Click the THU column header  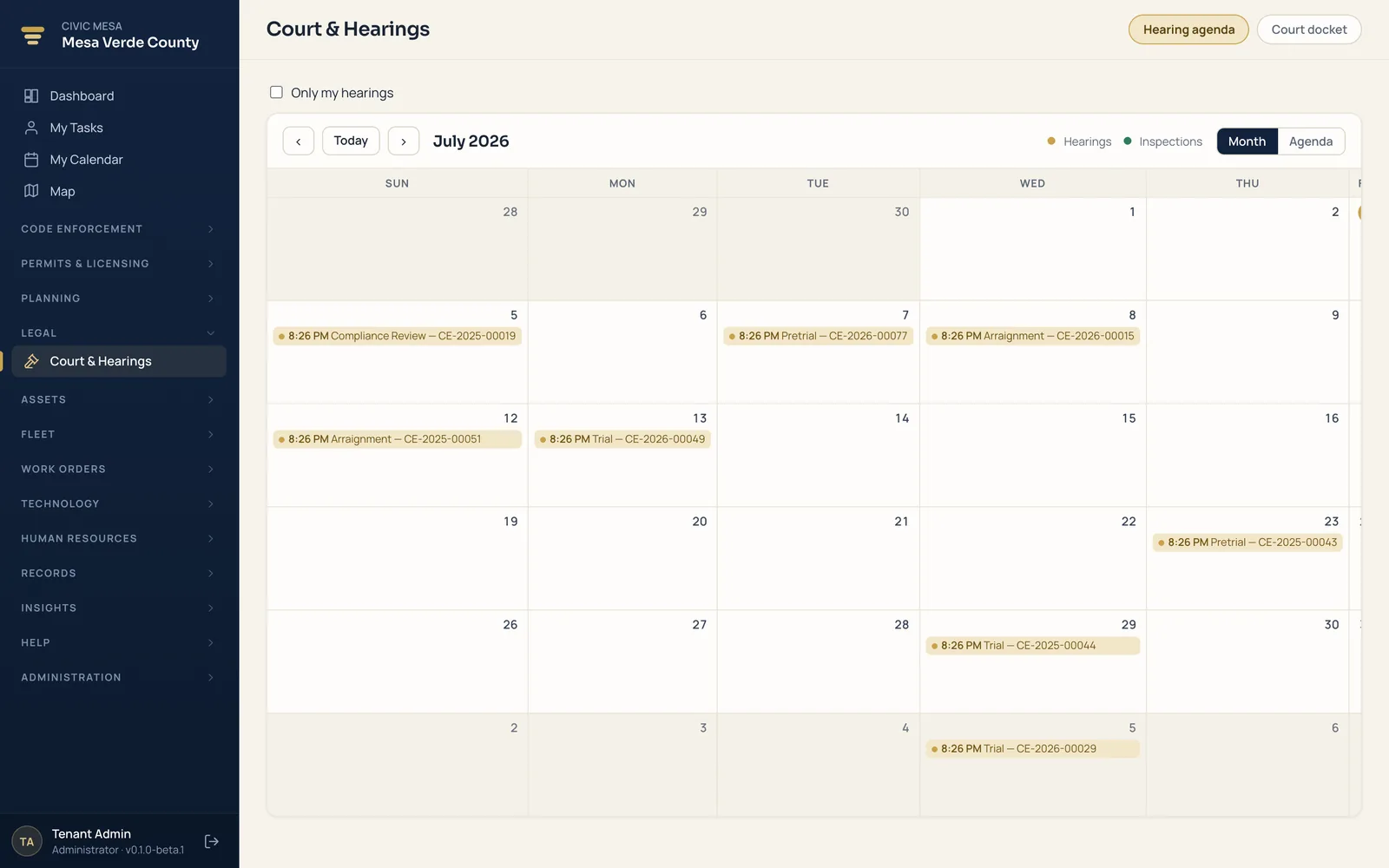pos(1247,183)
